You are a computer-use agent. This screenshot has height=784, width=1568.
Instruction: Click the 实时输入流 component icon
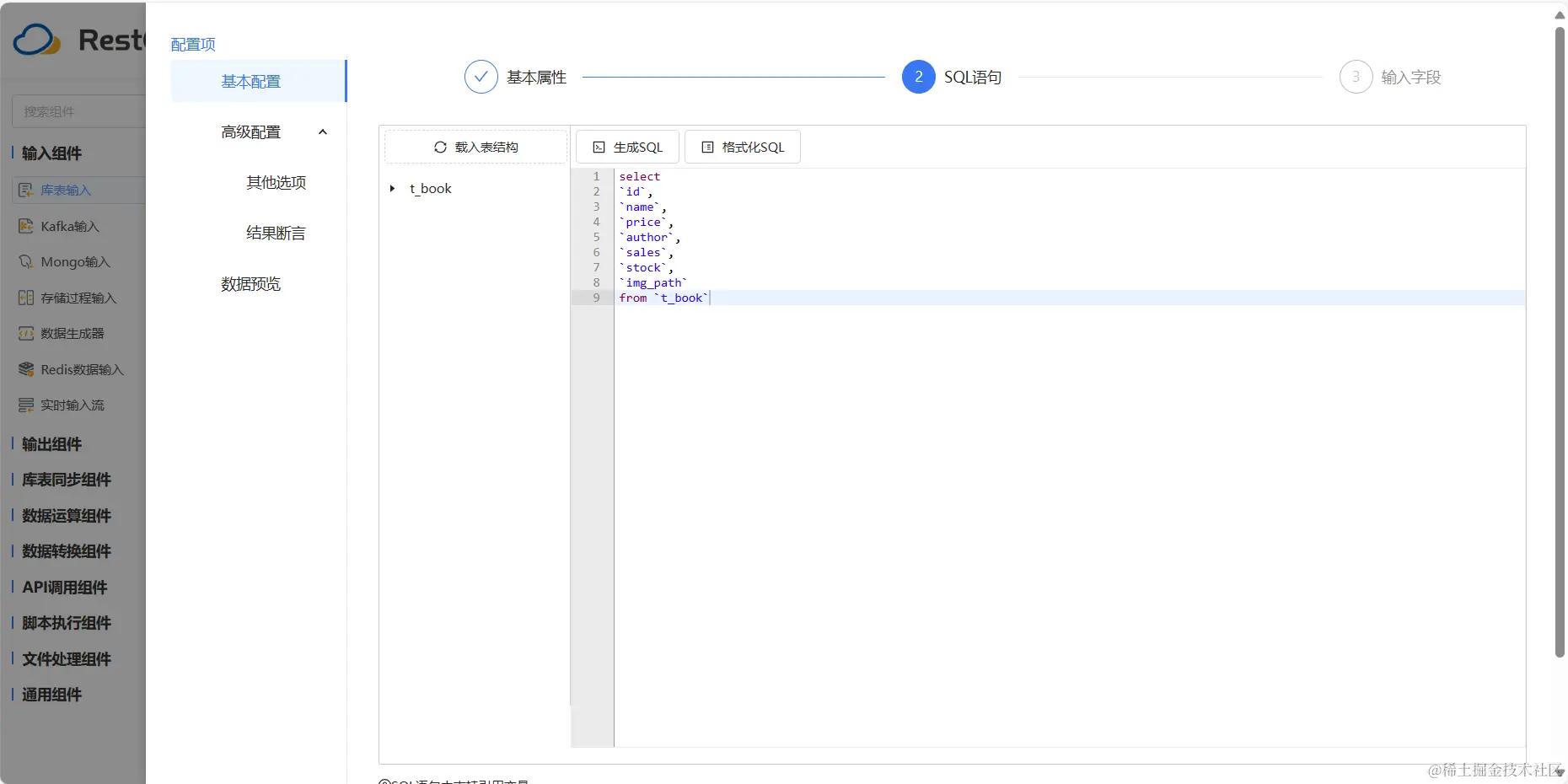[26, 405]
